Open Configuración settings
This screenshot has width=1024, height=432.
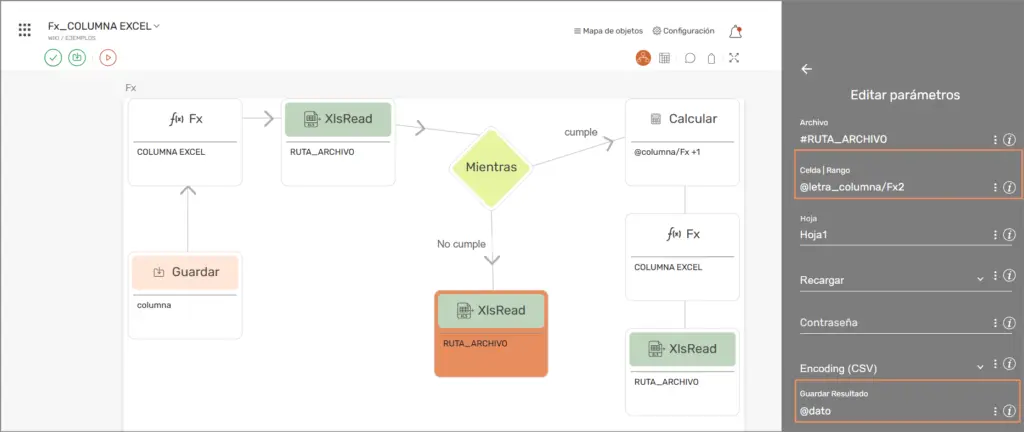(x=683, y=31)
